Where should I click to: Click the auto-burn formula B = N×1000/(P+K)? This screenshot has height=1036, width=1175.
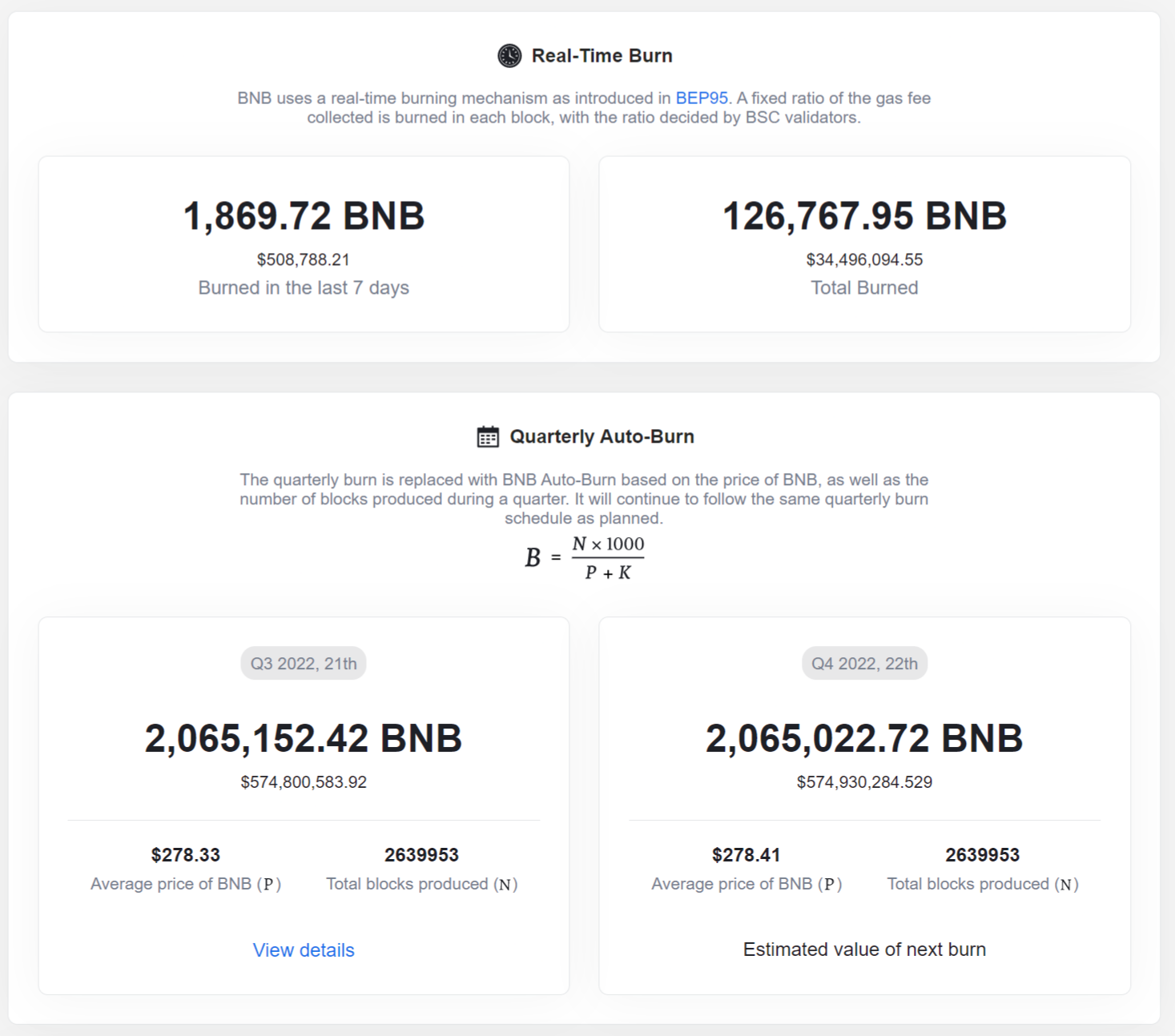point(585,557)
